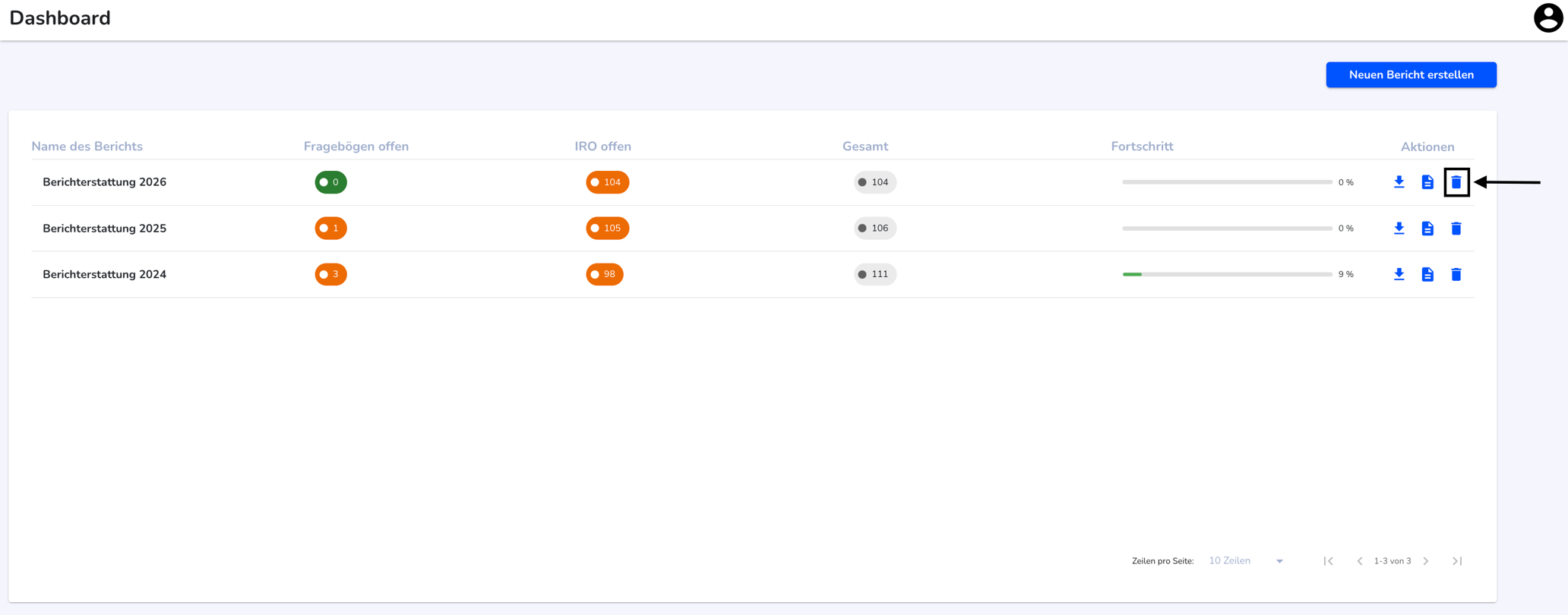Viewport: 1568px width, 615px height.
Task: Click the IRO offen column header
Action: pos(602,147)
